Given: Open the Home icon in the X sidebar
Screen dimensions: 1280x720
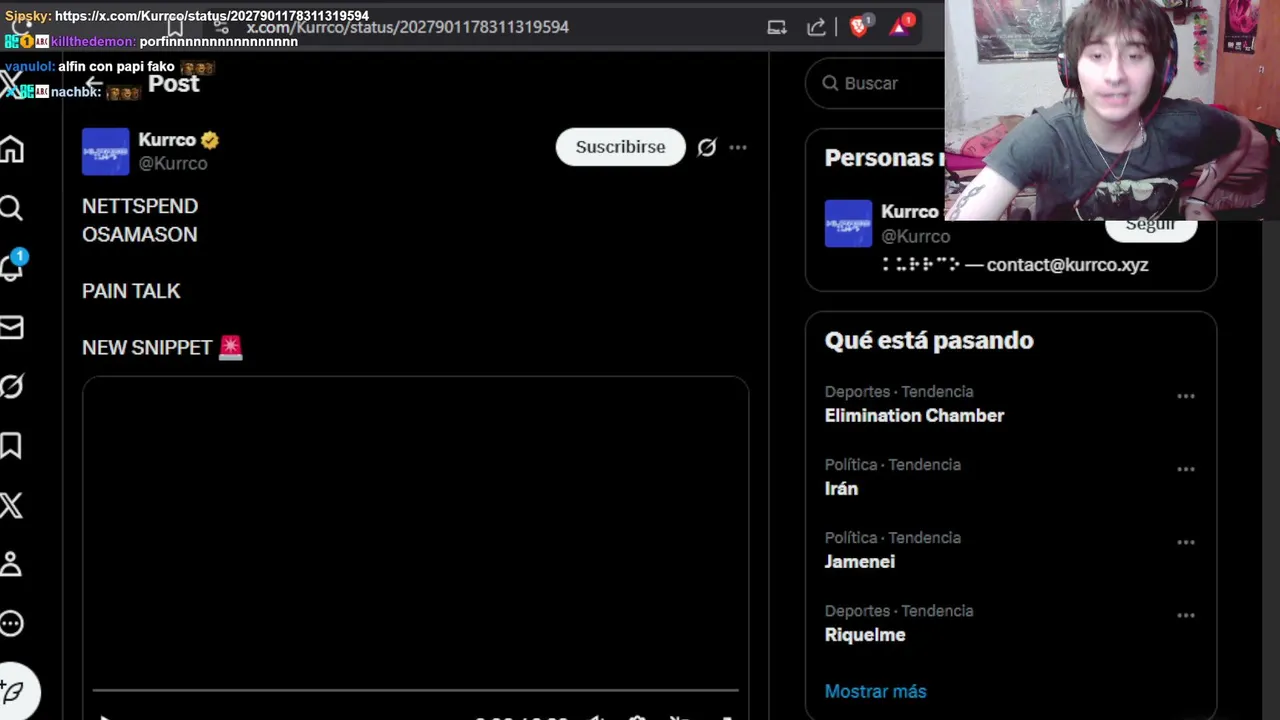Looking at the screenshot, I should pyautogui.click(x=12, y=149).
